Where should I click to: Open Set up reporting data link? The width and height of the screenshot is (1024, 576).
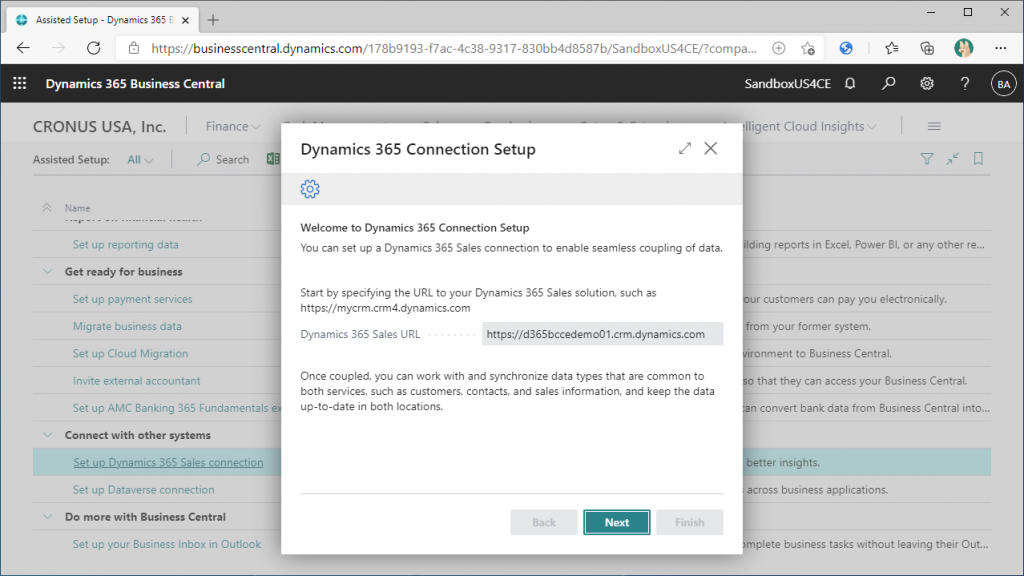pyautogui.click(x=125, y=244)
